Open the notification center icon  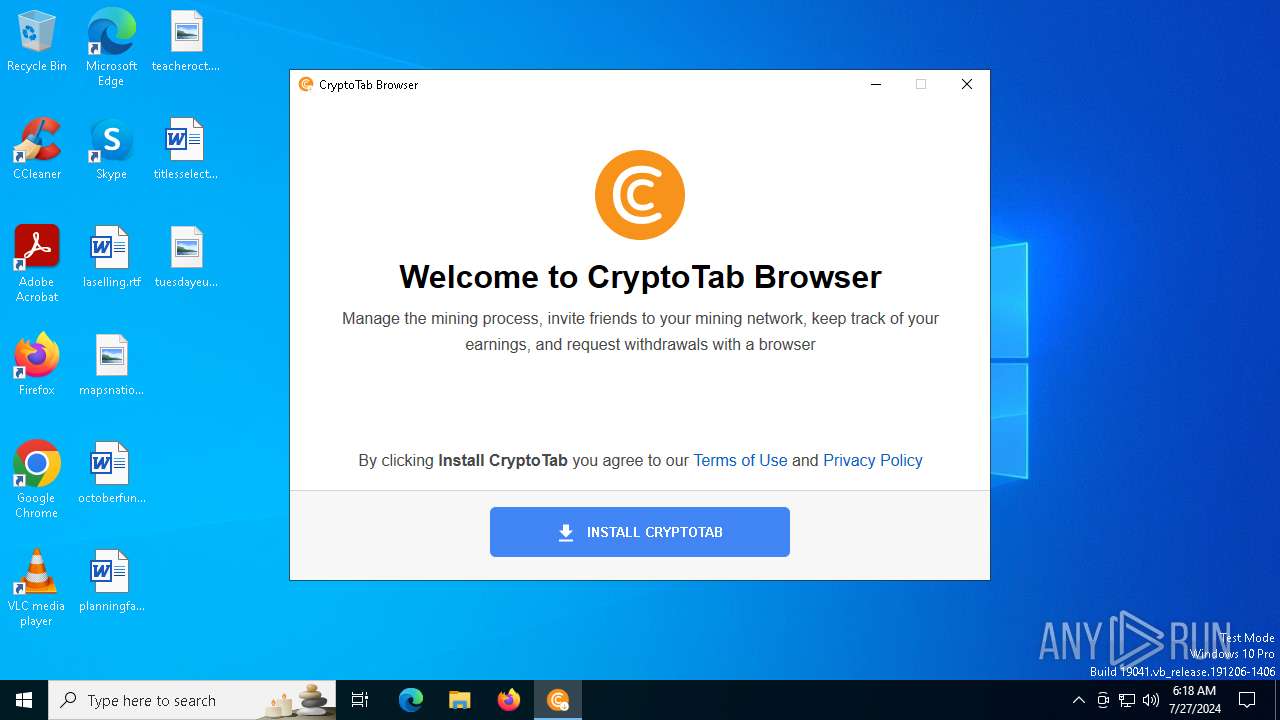(1247, 700)
